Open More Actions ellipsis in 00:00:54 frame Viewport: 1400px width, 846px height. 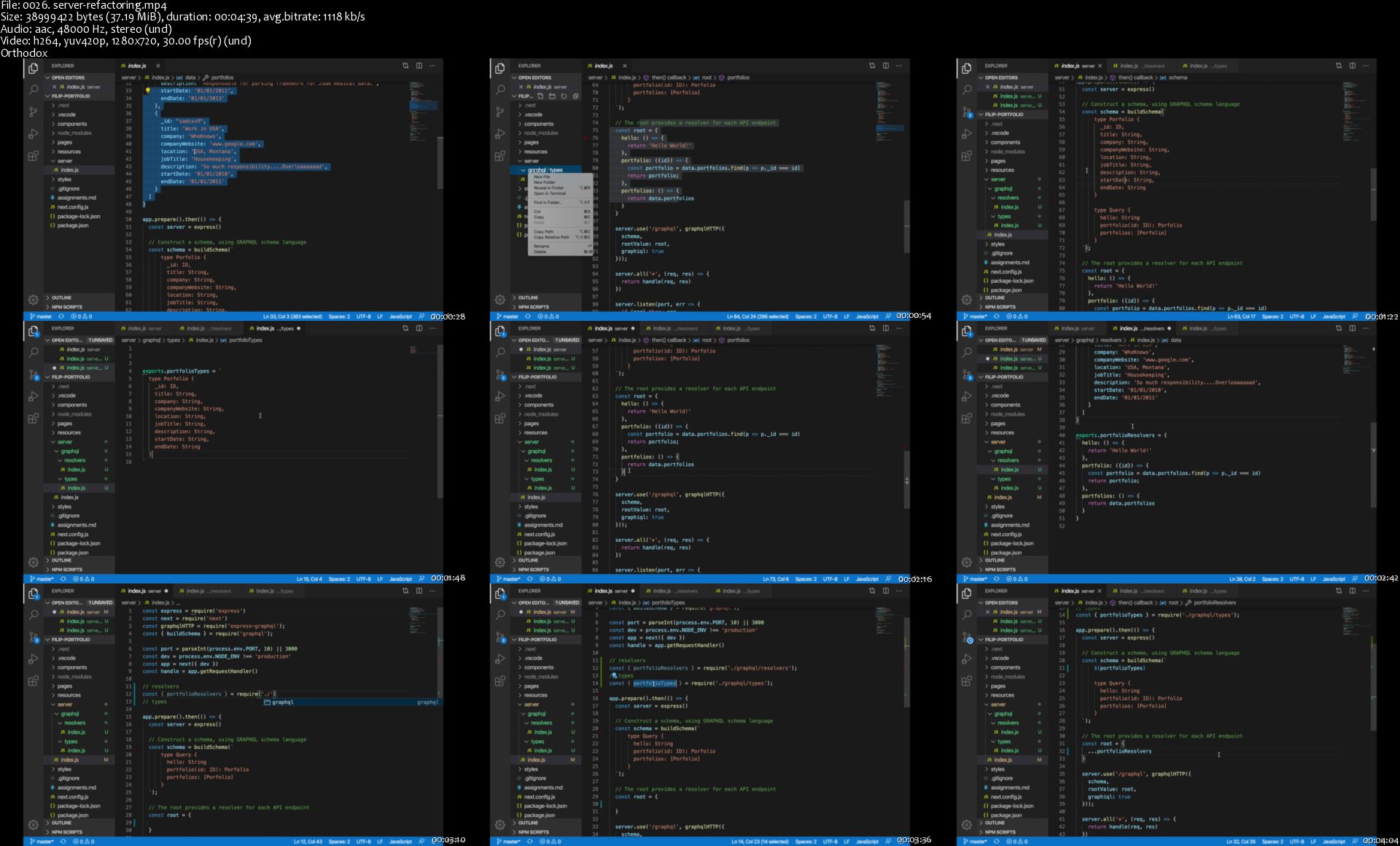pyautogui.click(x=900, y=66)
